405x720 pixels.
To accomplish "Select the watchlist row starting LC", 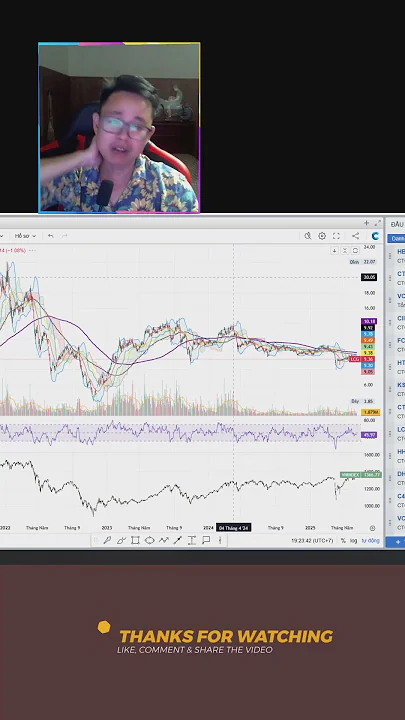I will pos(395,433).
